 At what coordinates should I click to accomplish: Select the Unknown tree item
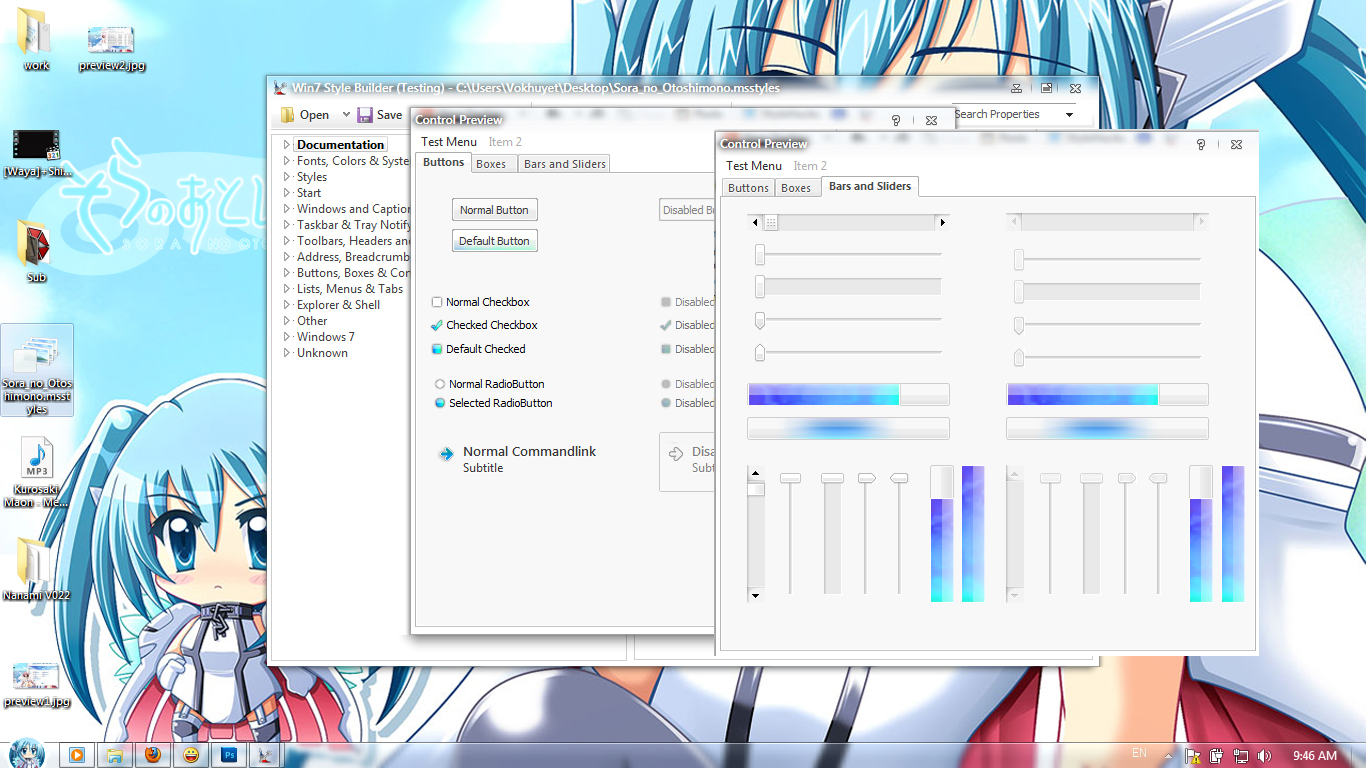tap(322, 353)
